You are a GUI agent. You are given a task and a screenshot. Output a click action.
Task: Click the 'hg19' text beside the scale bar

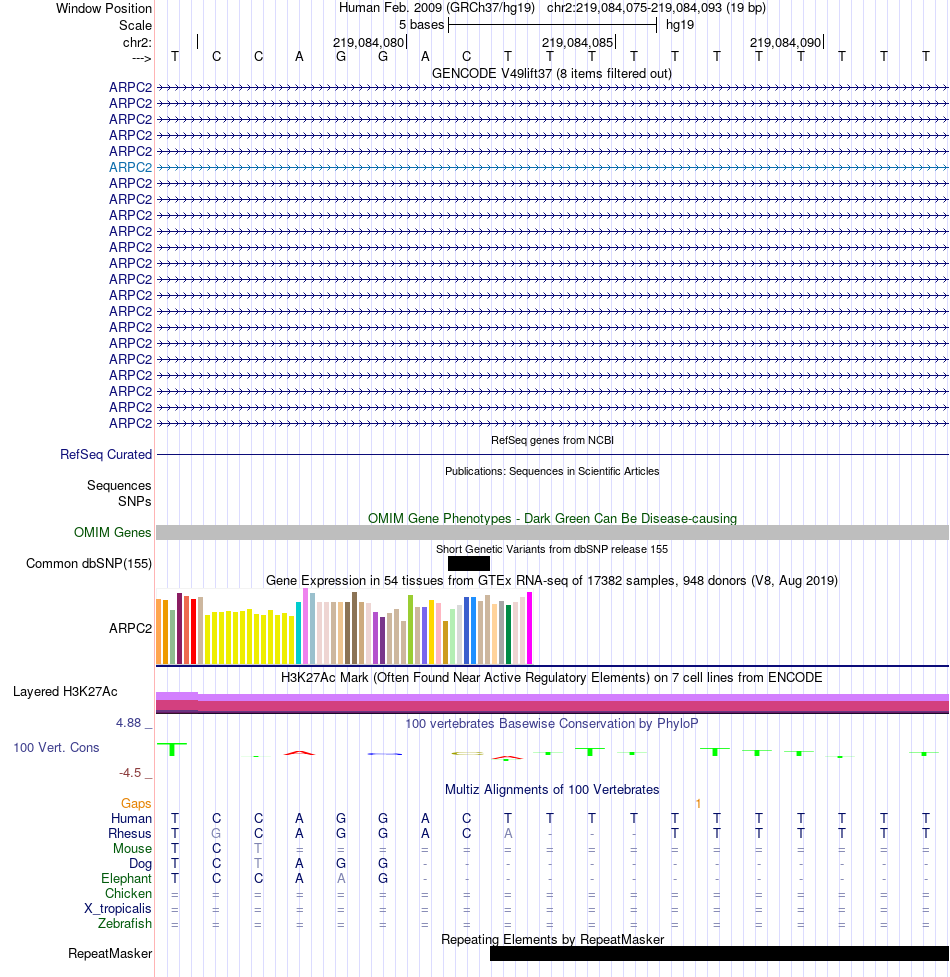pyautogui.click(x=680, y=25)
